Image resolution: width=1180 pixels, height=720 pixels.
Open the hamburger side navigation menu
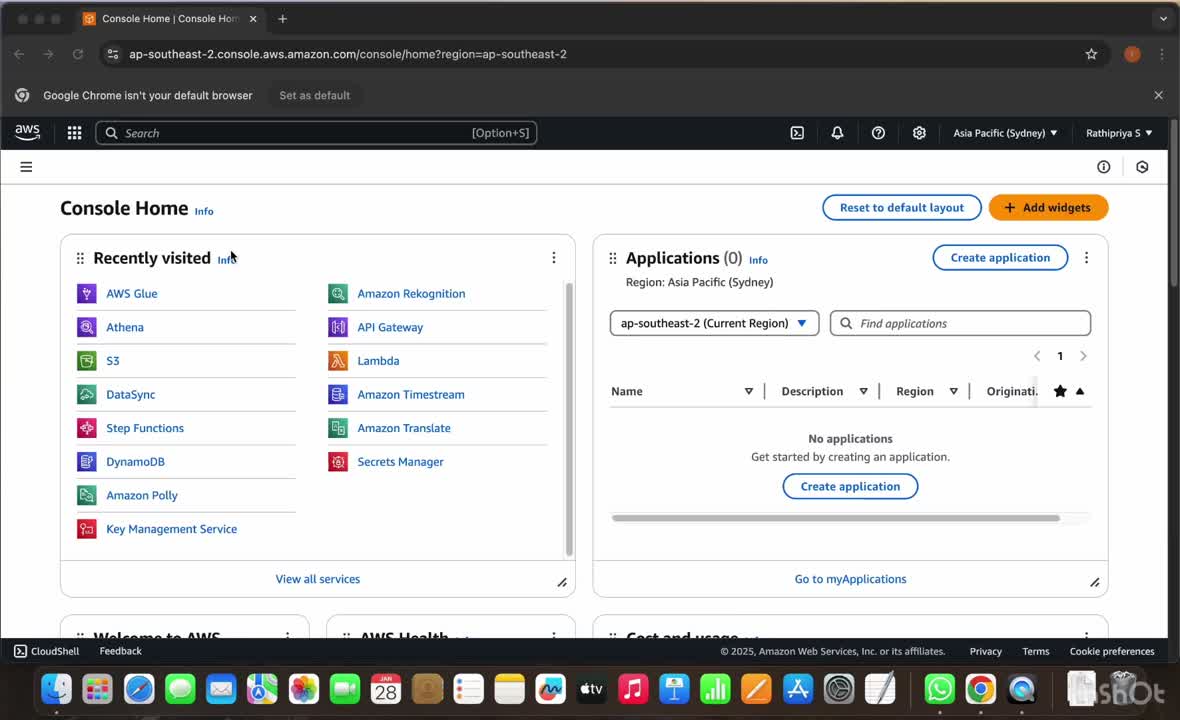(26, 167)
